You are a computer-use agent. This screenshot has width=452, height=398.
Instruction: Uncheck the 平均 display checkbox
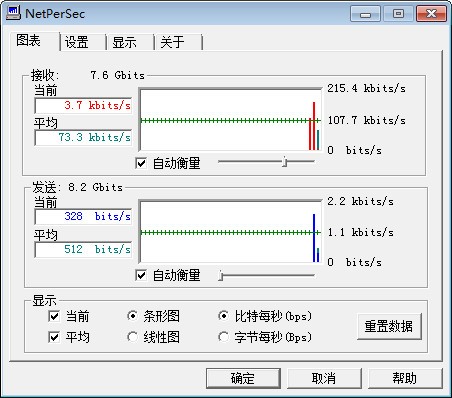54,337
